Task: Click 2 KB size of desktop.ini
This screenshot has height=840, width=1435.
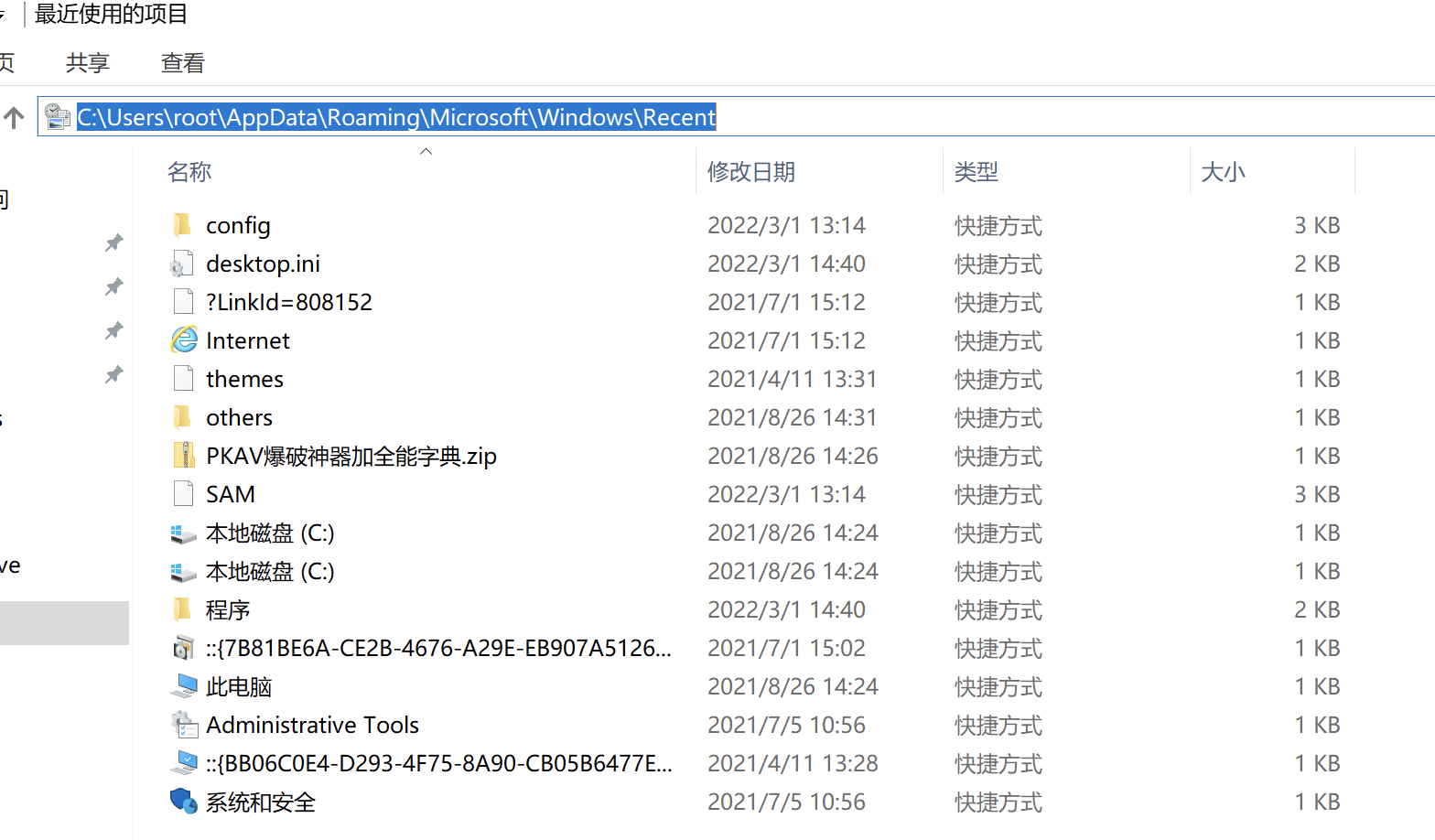Action: pyautogui.click(x=1317, y=264)
